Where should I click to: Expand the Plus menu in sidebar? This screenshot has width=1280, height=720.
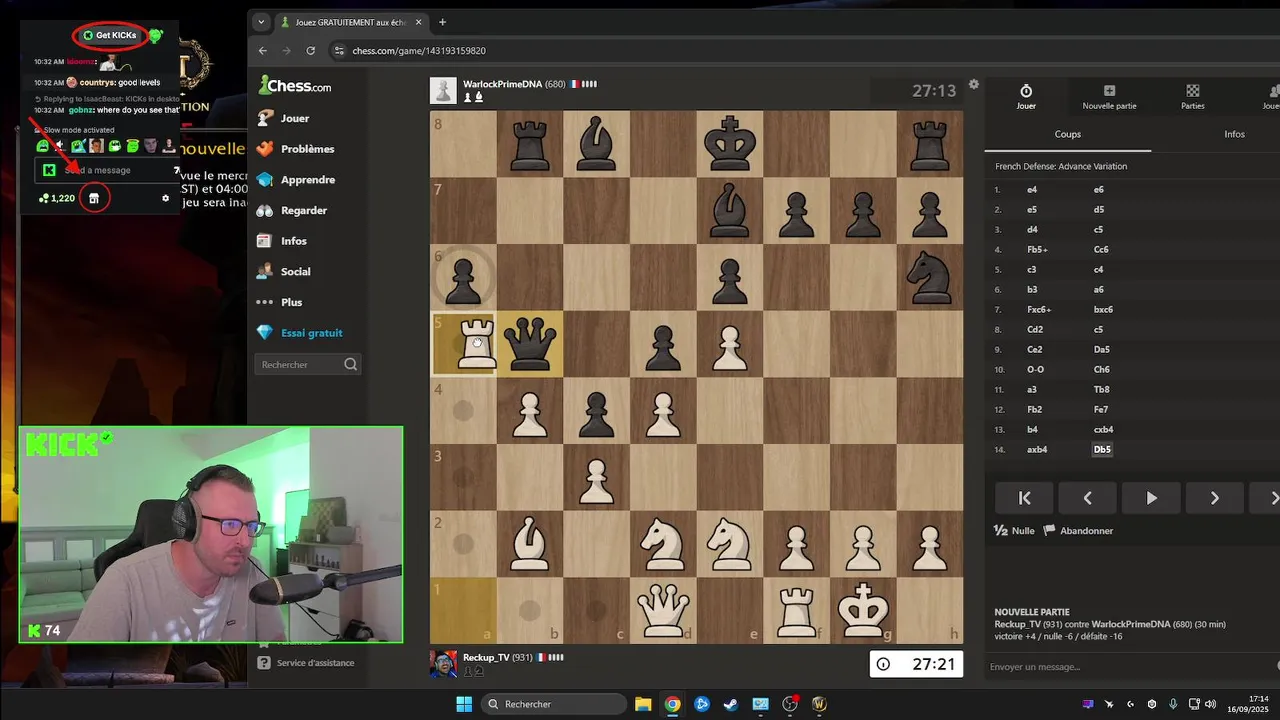(280, 302)
